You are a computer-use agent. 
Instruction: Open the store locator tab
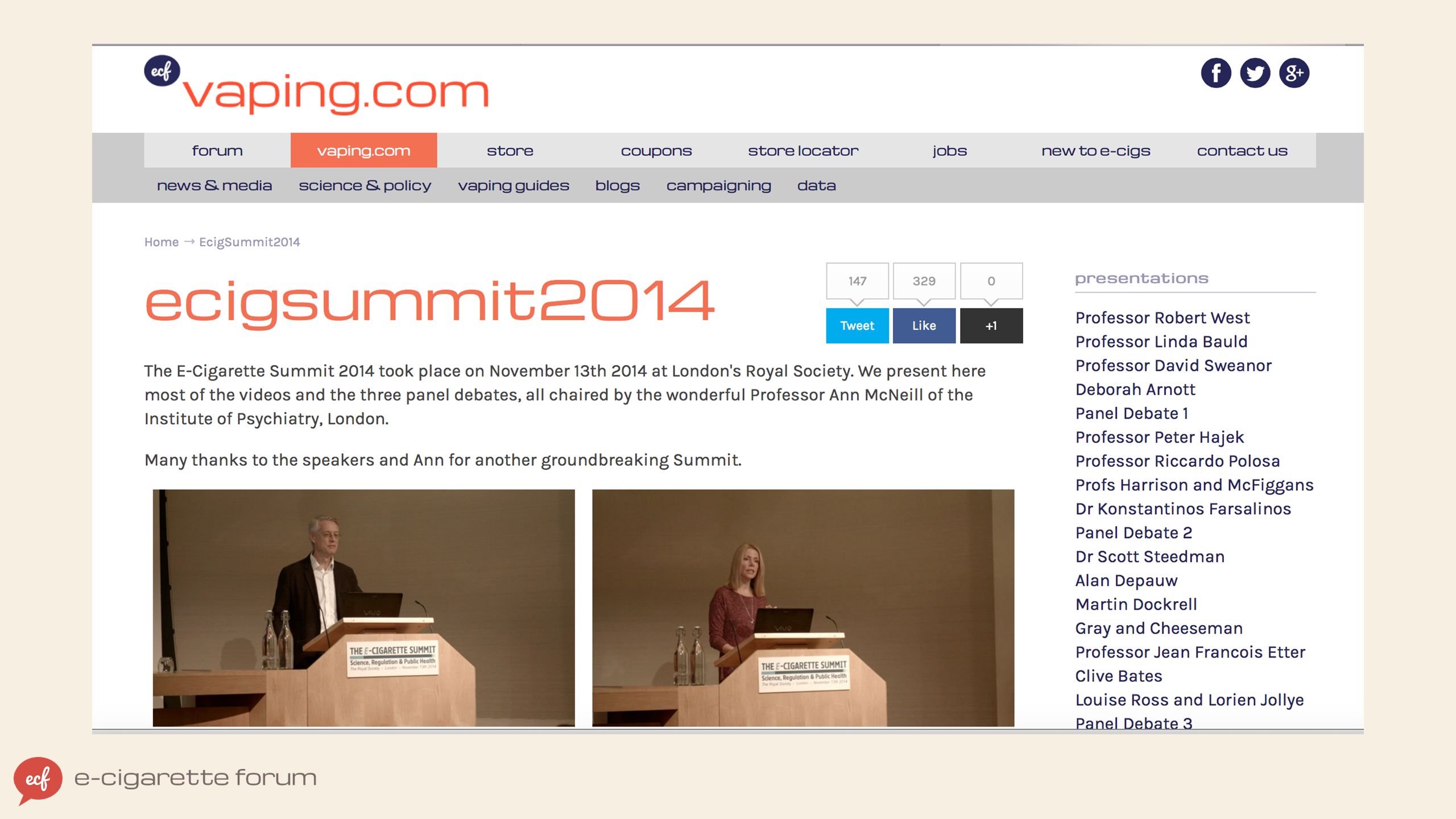click(x=803, y=151)
